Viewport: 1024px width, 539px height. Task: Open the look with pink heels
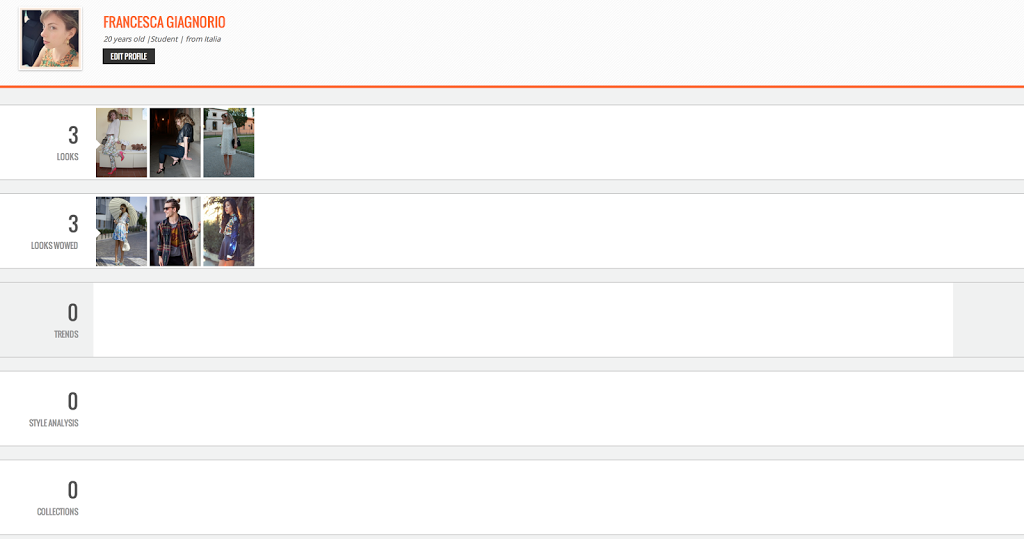coord(121,142)
